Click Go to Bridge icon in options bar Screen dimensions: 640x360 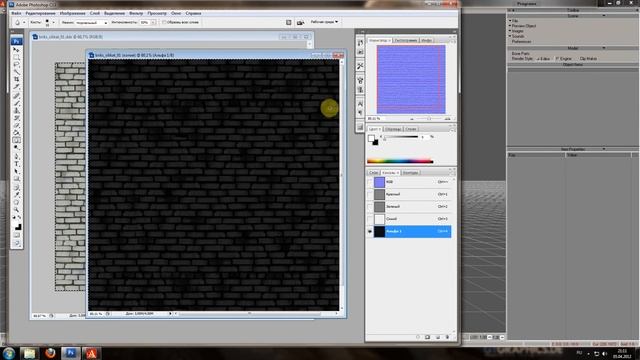tap(300, 22)
